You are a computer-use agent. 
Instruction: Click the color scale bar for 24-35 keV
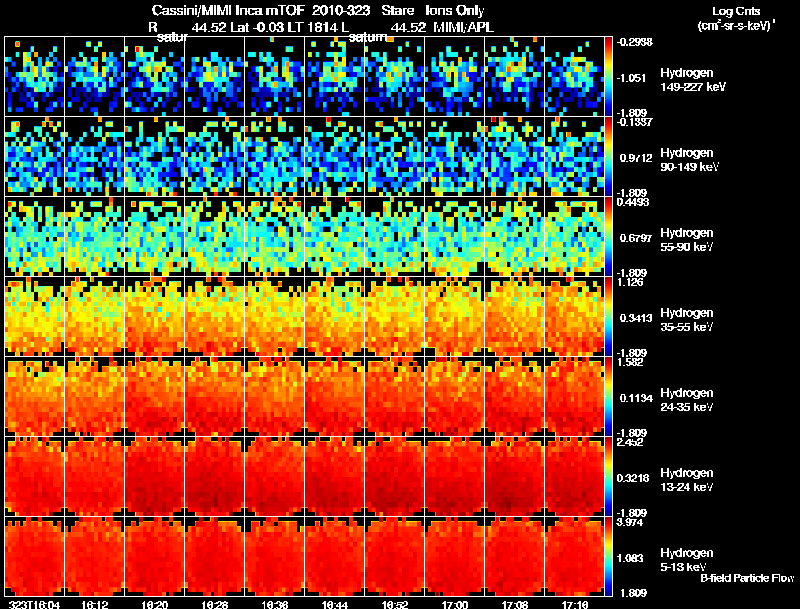click(x=608, y=397)
